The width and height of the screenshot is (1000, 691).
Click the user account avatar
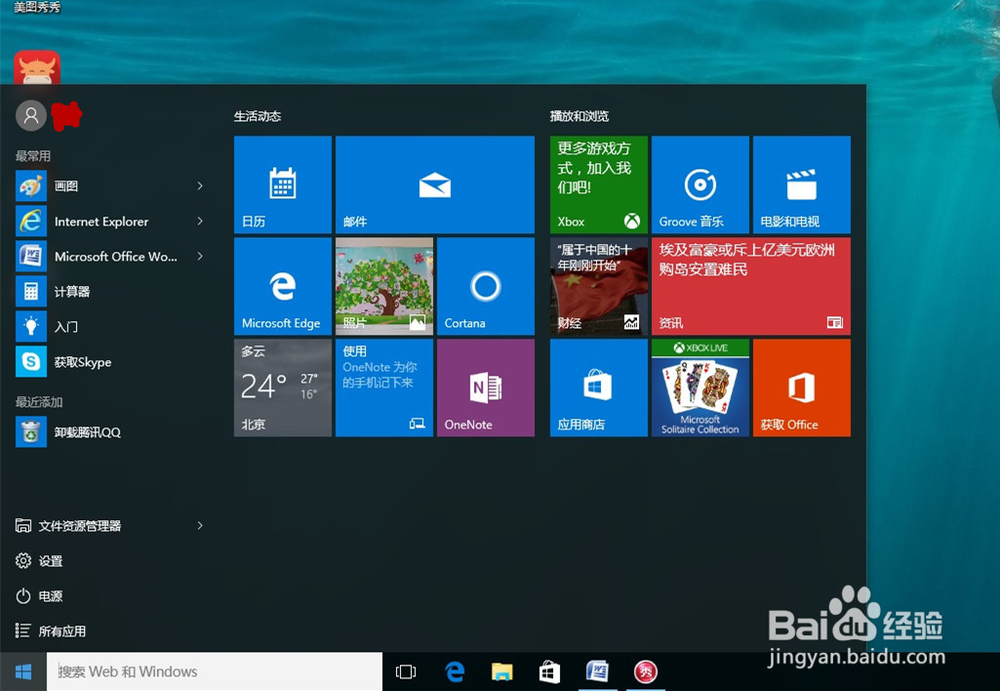31,115
